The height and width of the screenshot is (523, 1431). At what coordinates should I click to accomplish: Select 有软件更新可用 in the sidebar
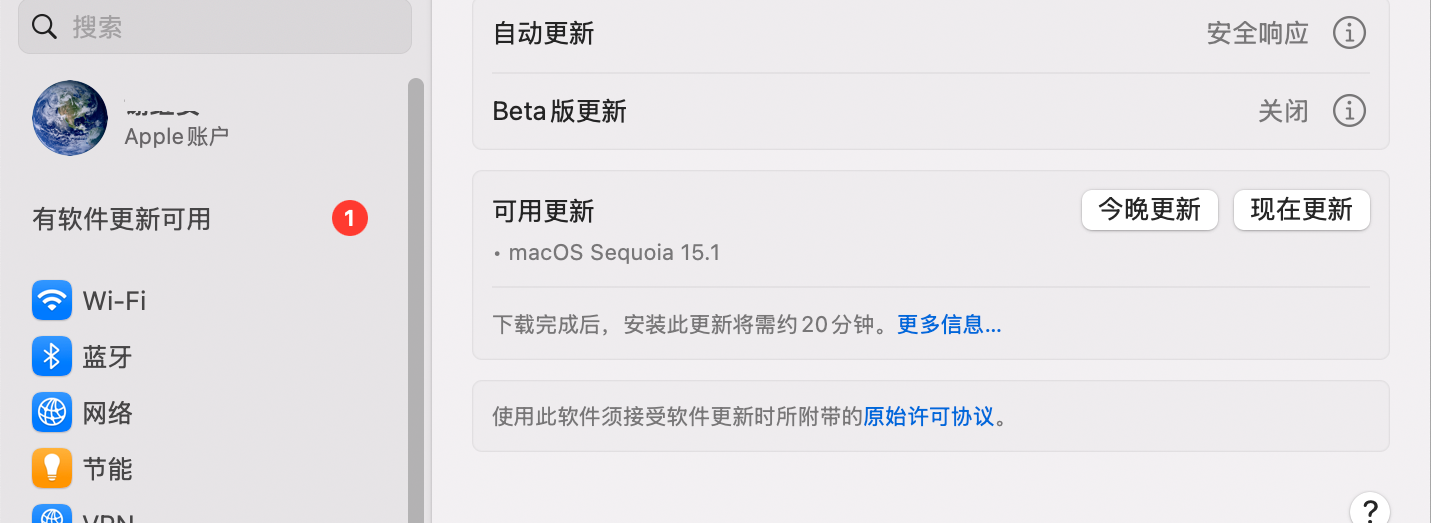point(122,219)
